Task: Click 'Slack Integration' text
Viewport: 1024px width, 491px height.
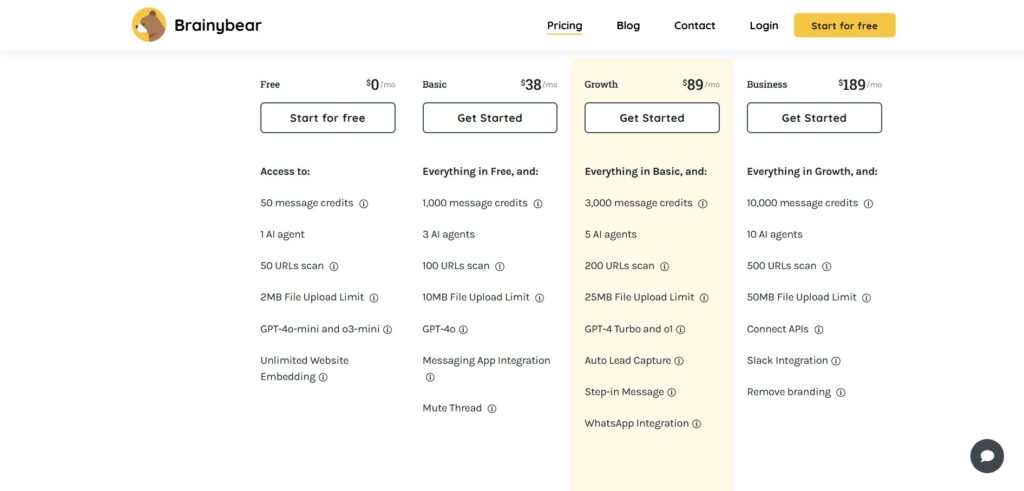Action: 788,361
